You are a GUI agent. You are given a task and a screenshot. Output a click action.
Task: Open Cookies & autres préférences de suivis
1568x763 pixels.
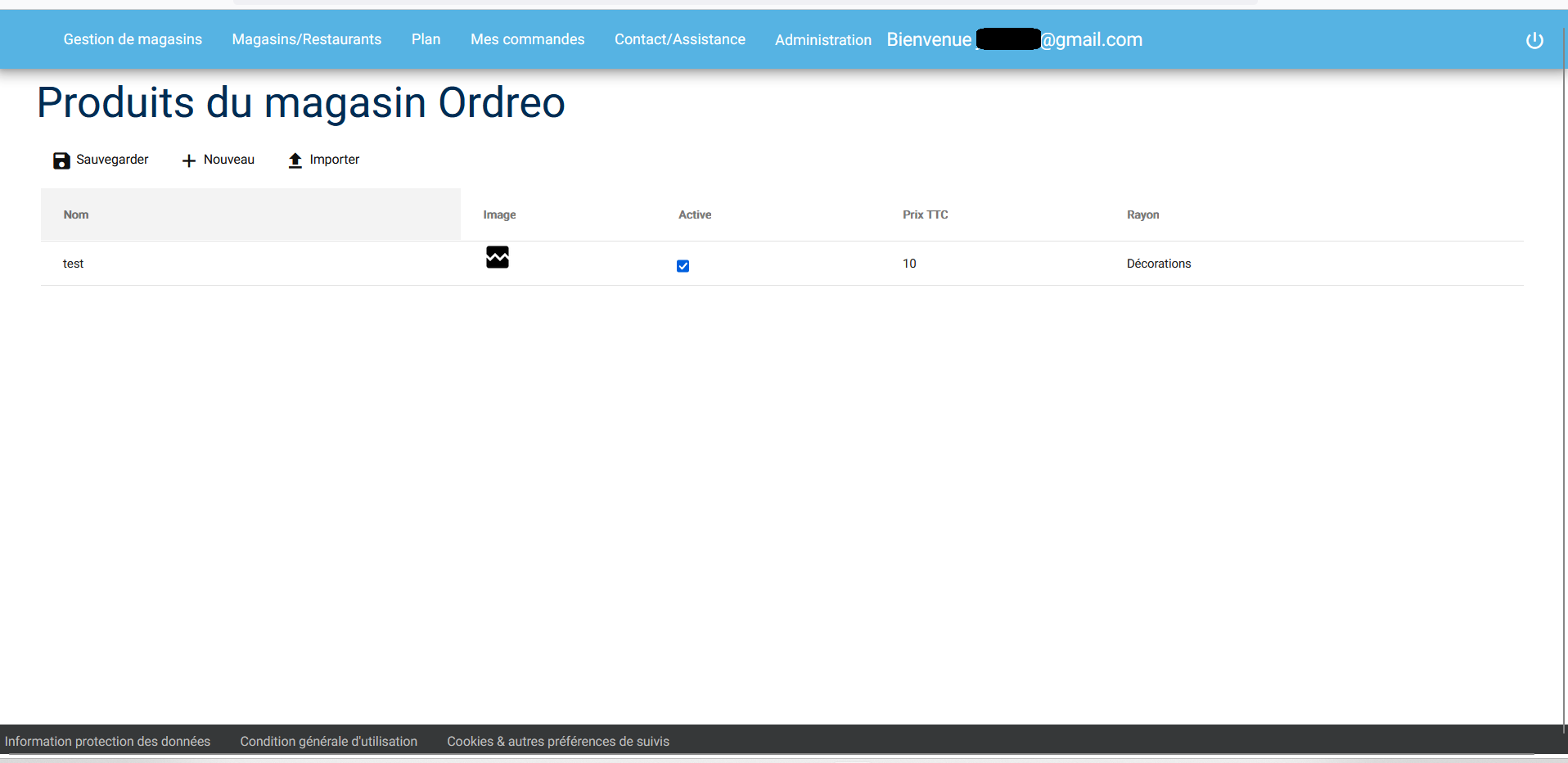[558, 741]
